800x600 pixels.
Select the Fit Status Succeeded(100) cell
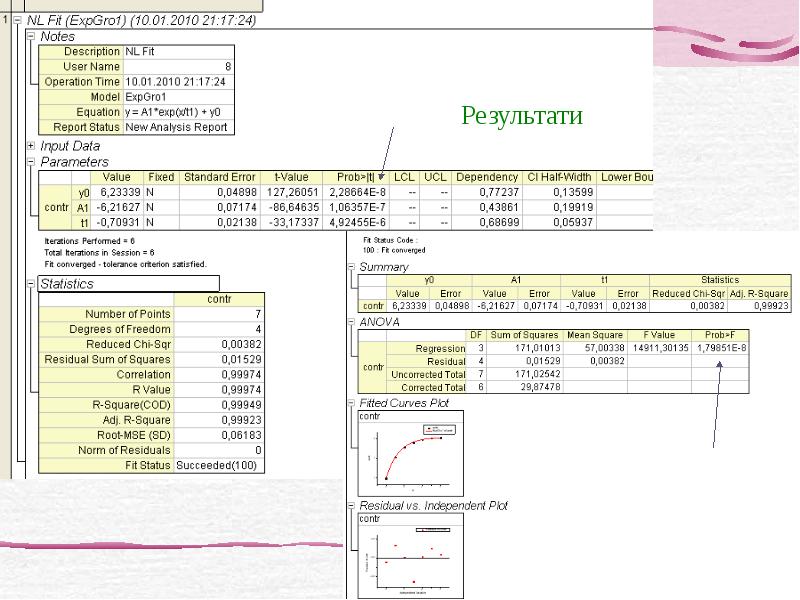(x=220, y=466)
